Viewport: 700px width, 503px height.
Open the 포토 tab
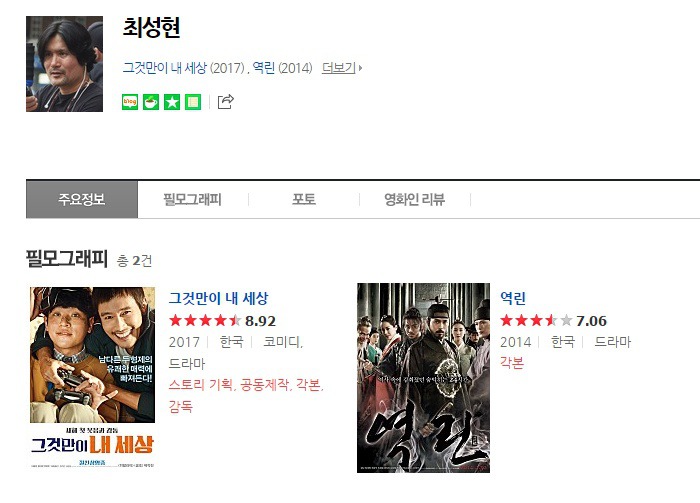coord(304,200)
